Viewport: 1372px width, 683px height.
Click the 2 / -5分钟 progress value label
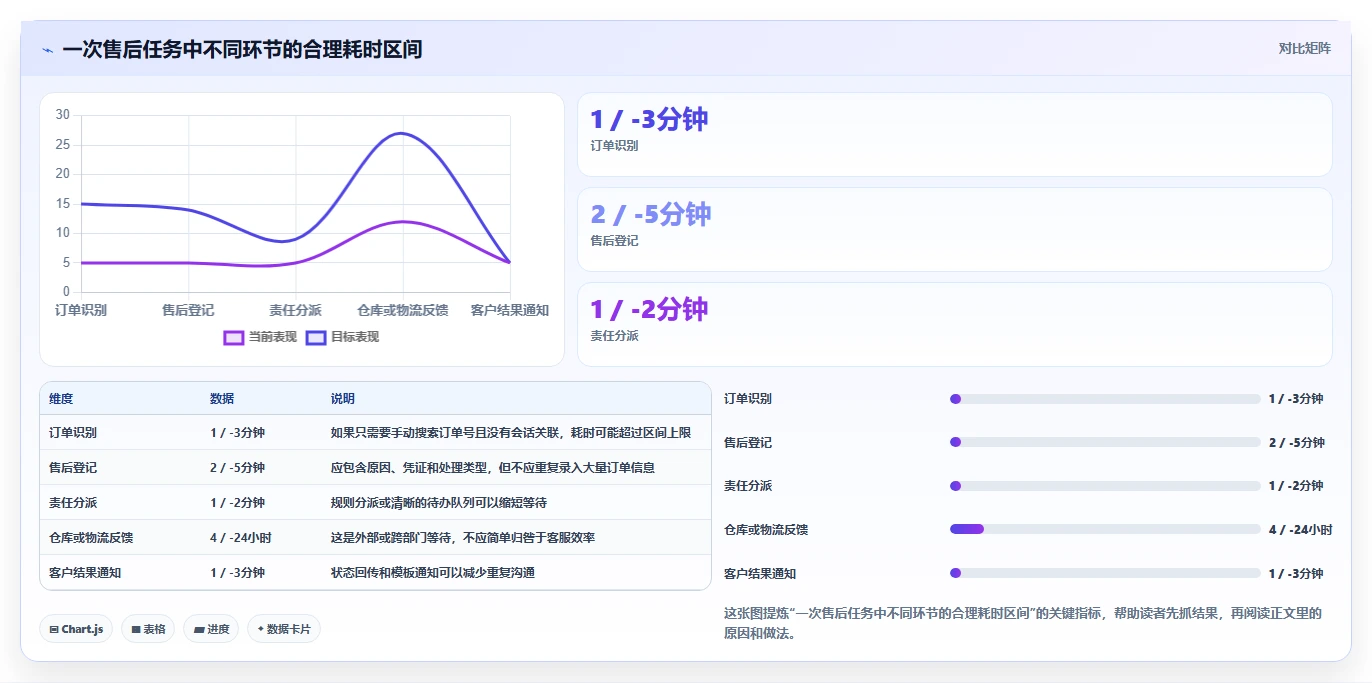tap(1297, 443)
